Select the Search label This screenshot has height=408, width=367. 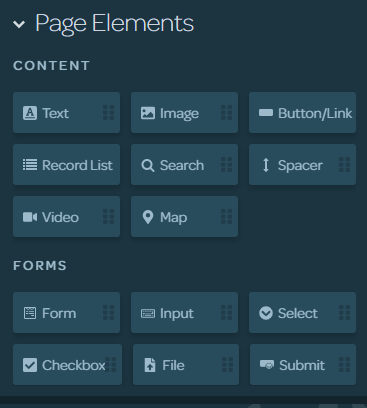tap(182, 165)
